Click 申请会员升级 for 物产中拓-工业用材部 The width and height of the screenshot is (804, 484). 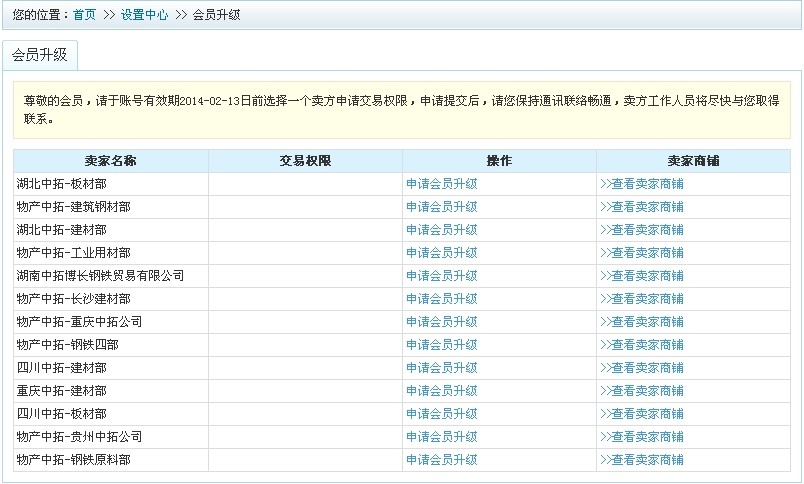[x=441, y=252]
